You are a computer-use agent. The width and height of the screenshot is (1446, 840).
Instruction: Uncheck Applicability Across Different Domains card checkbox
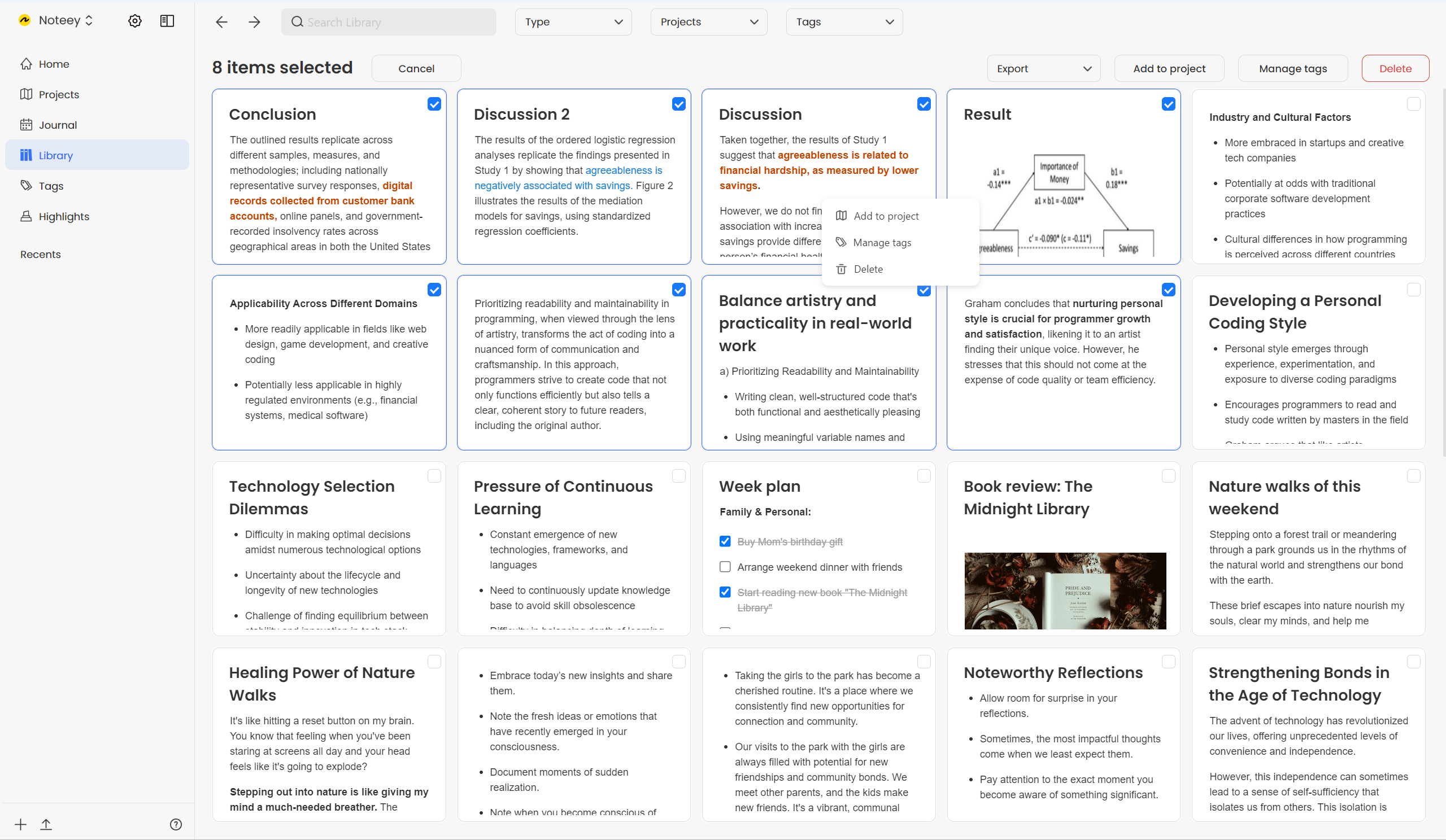[x=434, y=290]
